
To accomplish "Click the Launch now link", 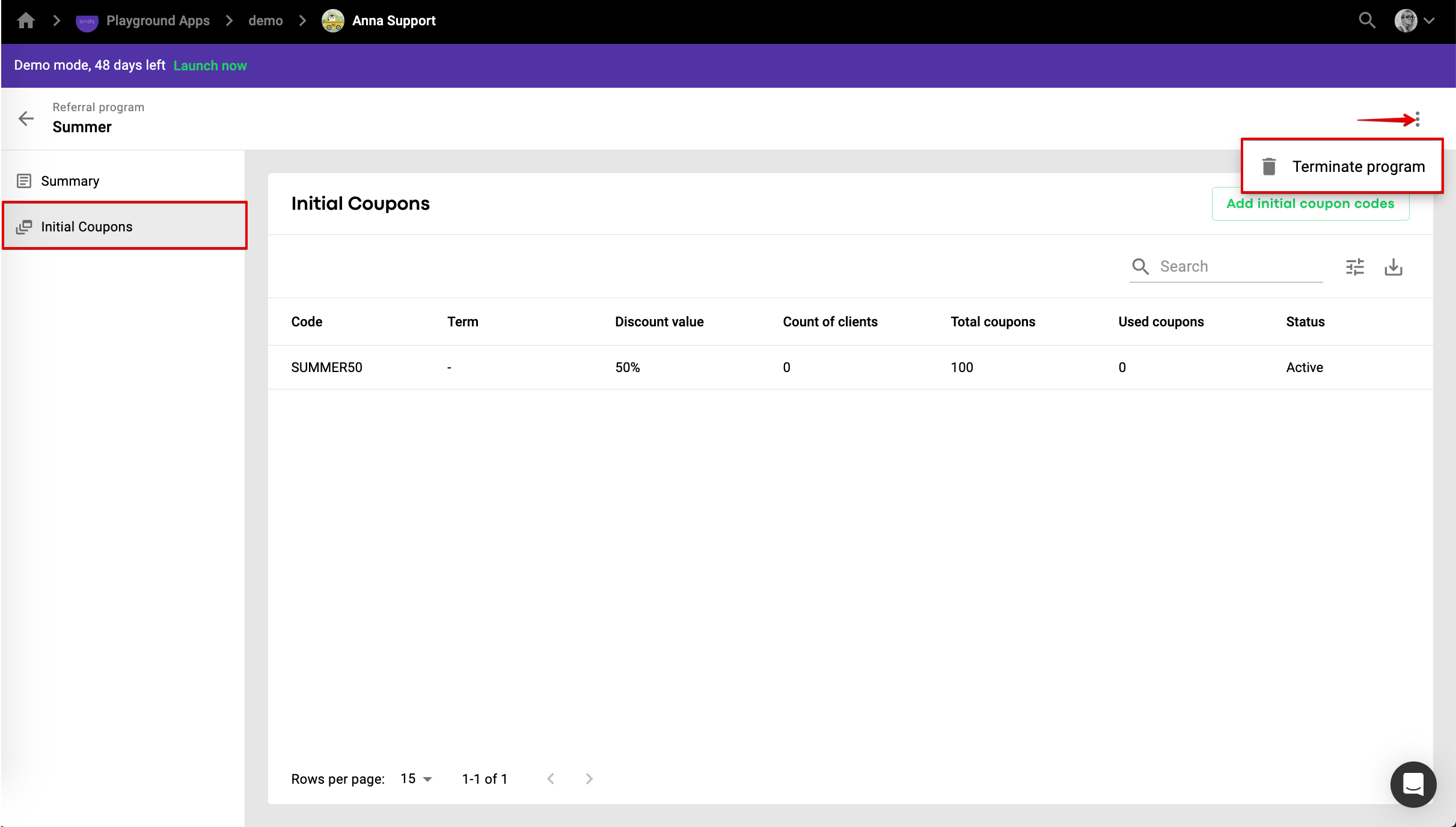I will [210, 66].
